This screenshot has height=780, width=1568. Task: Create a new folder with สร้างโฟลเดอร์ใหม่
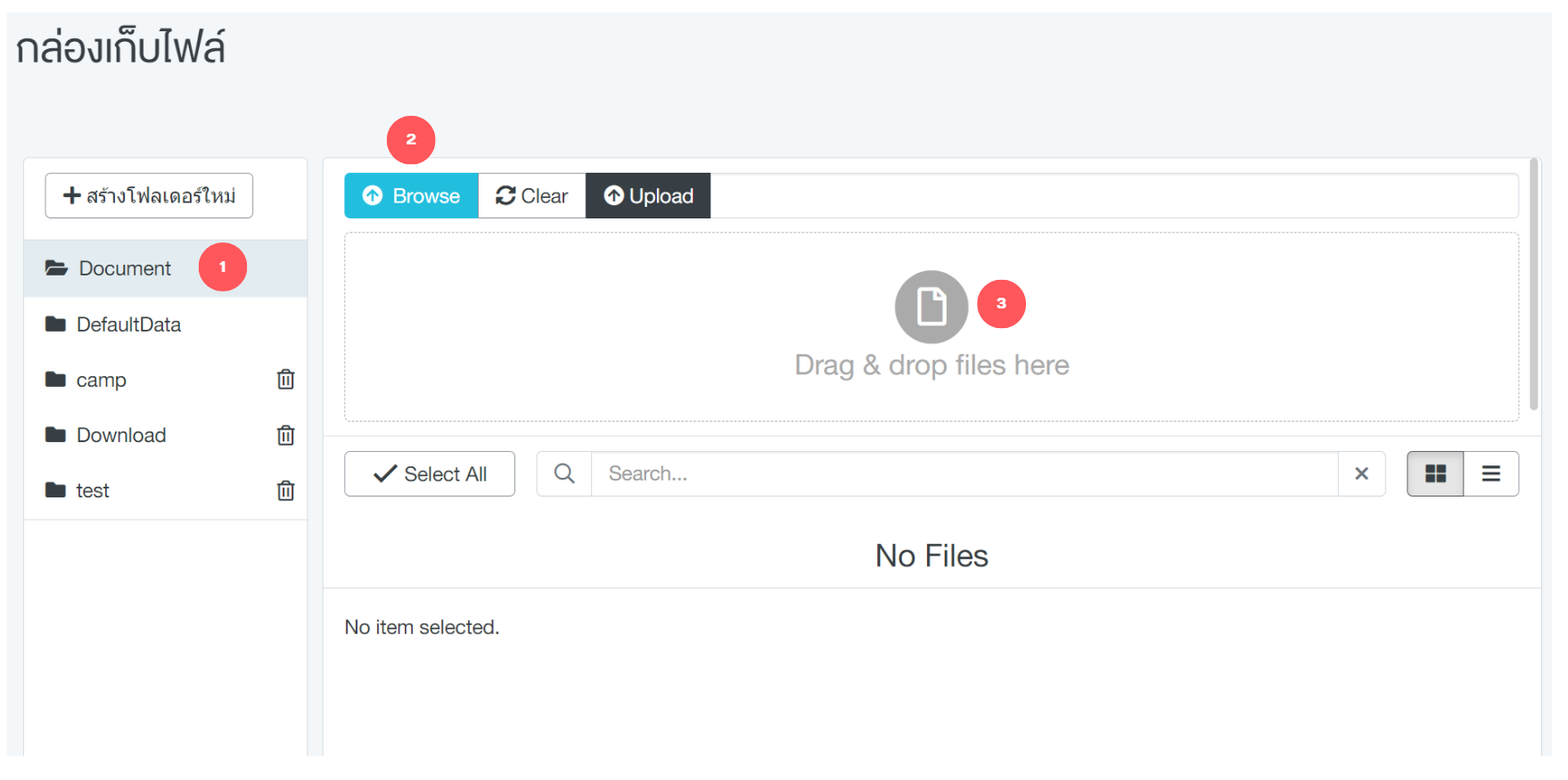pos(149,196)
